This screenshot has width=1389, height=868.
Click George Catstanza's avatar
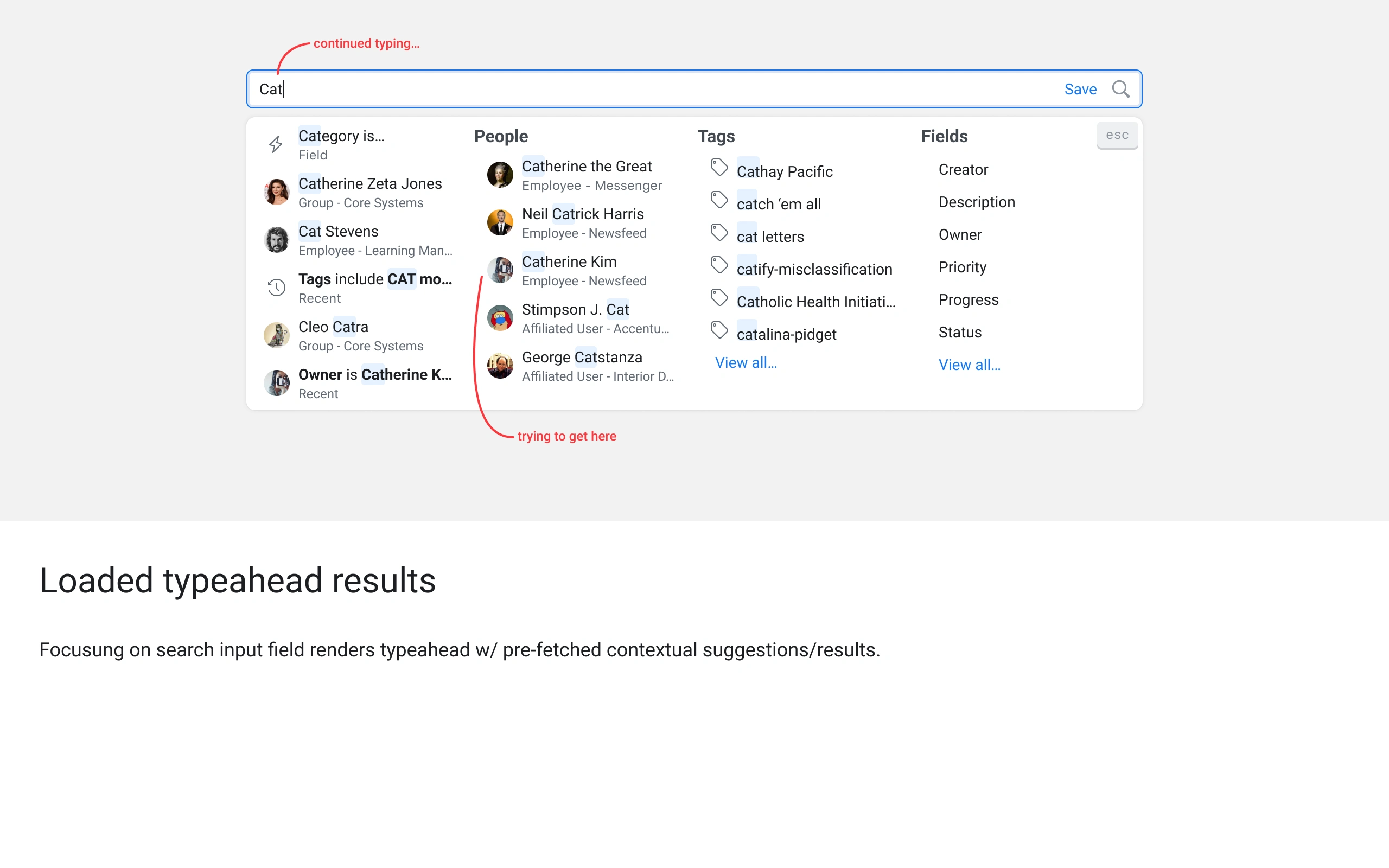pos(500,366)
